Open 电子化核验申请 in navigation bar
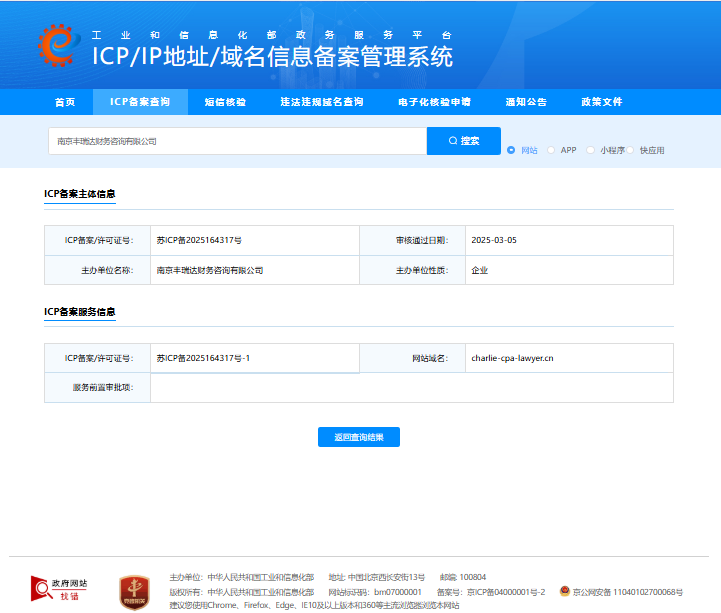 434,102
